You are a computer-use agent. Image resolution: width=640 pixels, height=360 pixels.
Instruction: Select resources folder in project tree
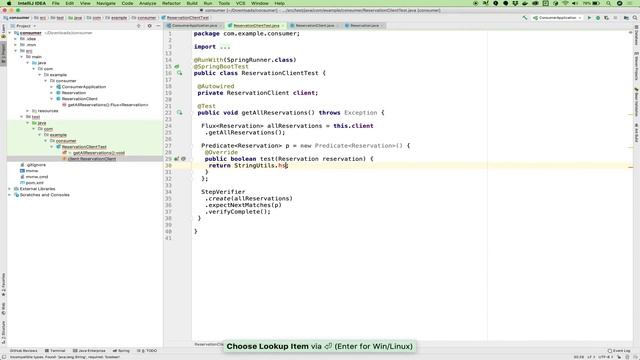[48, 111]
